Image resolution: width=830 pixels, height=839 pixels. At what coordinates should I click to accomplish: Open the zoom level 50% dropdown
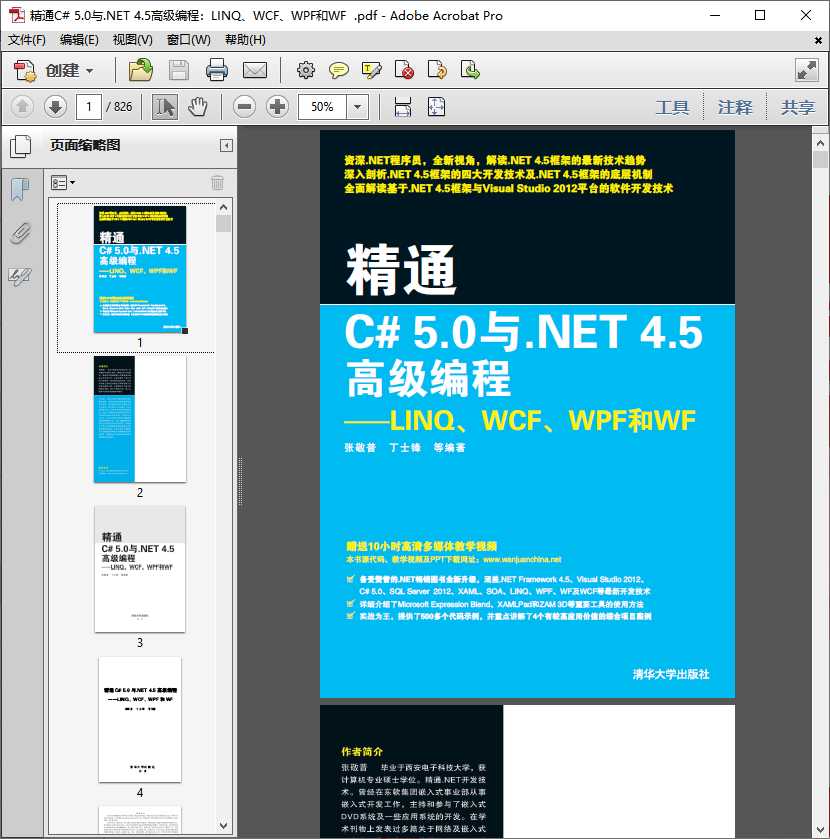click(x=356, y=106)
